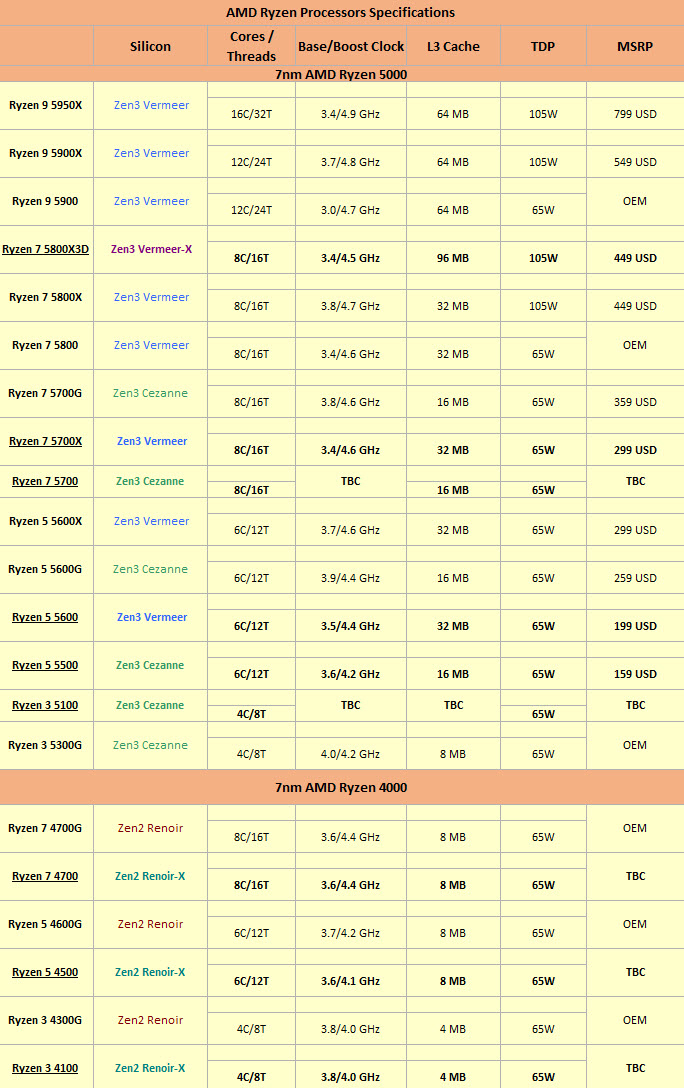Select the Ryzen 9 5900 row name
684x1088 pixels.
pos(45,201)
